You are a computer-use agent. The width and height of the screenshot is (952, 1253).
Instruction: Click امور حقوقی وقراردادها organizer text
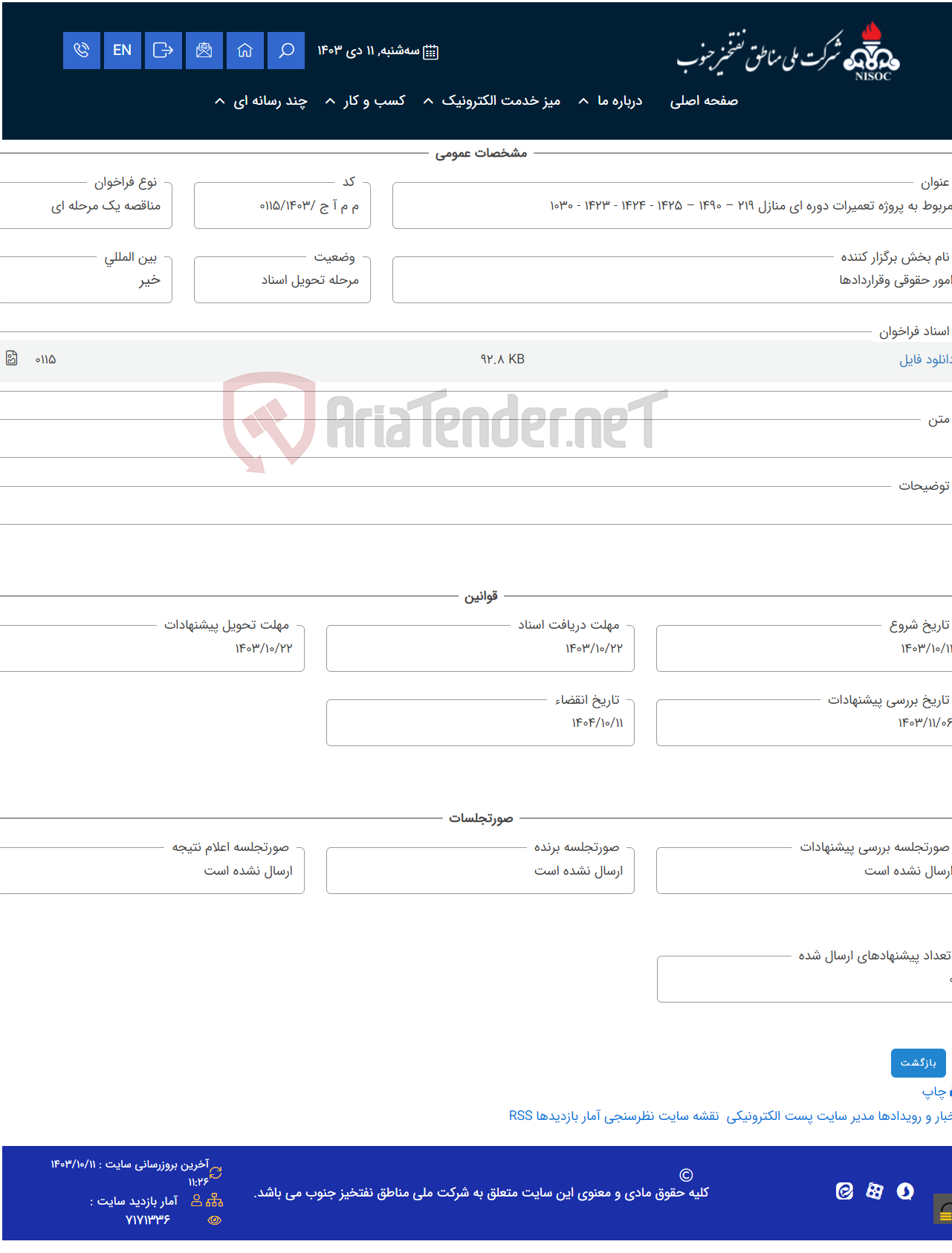point(895,280)
